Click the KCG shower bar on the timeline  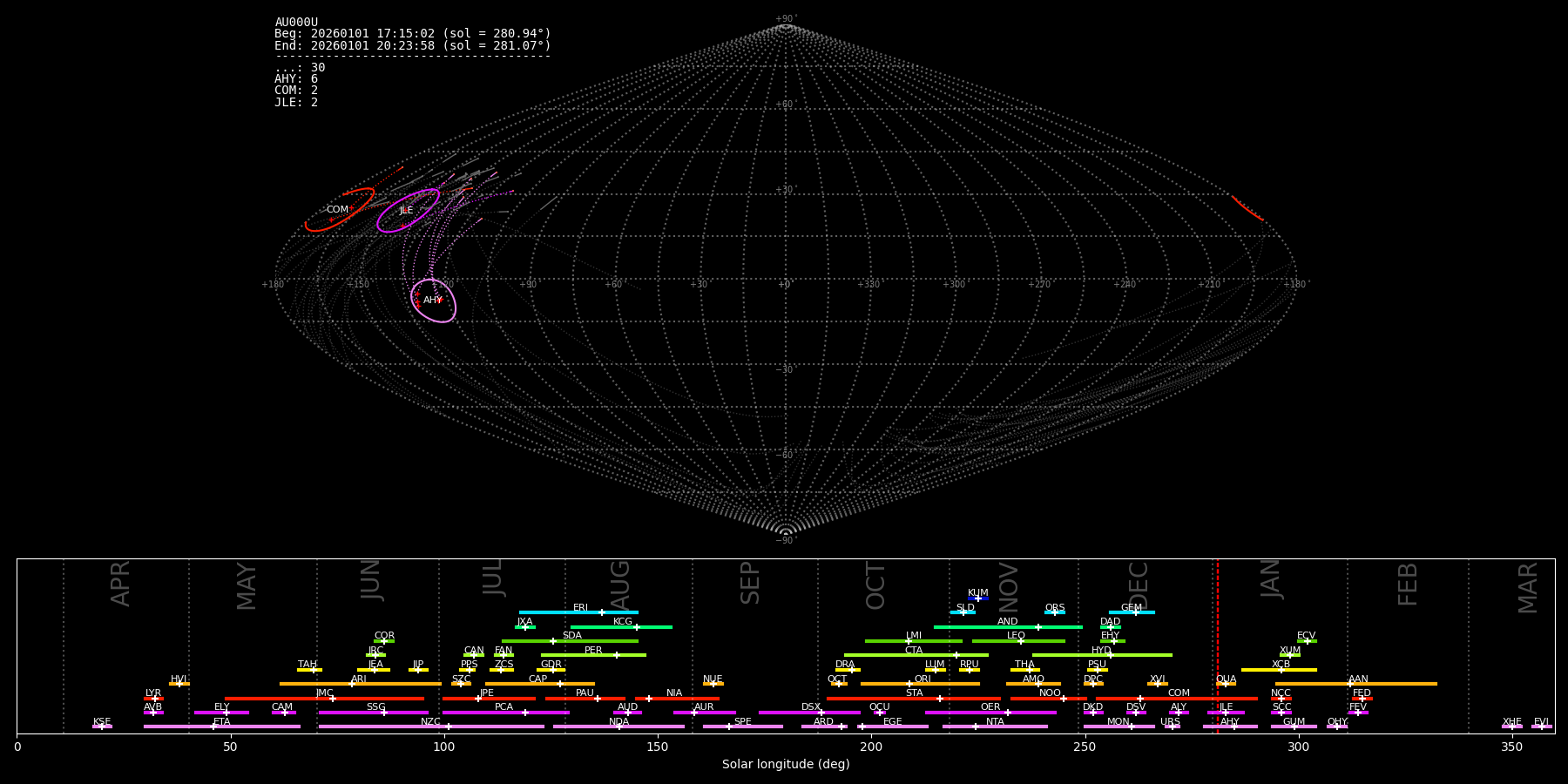(x=621, y=626)
